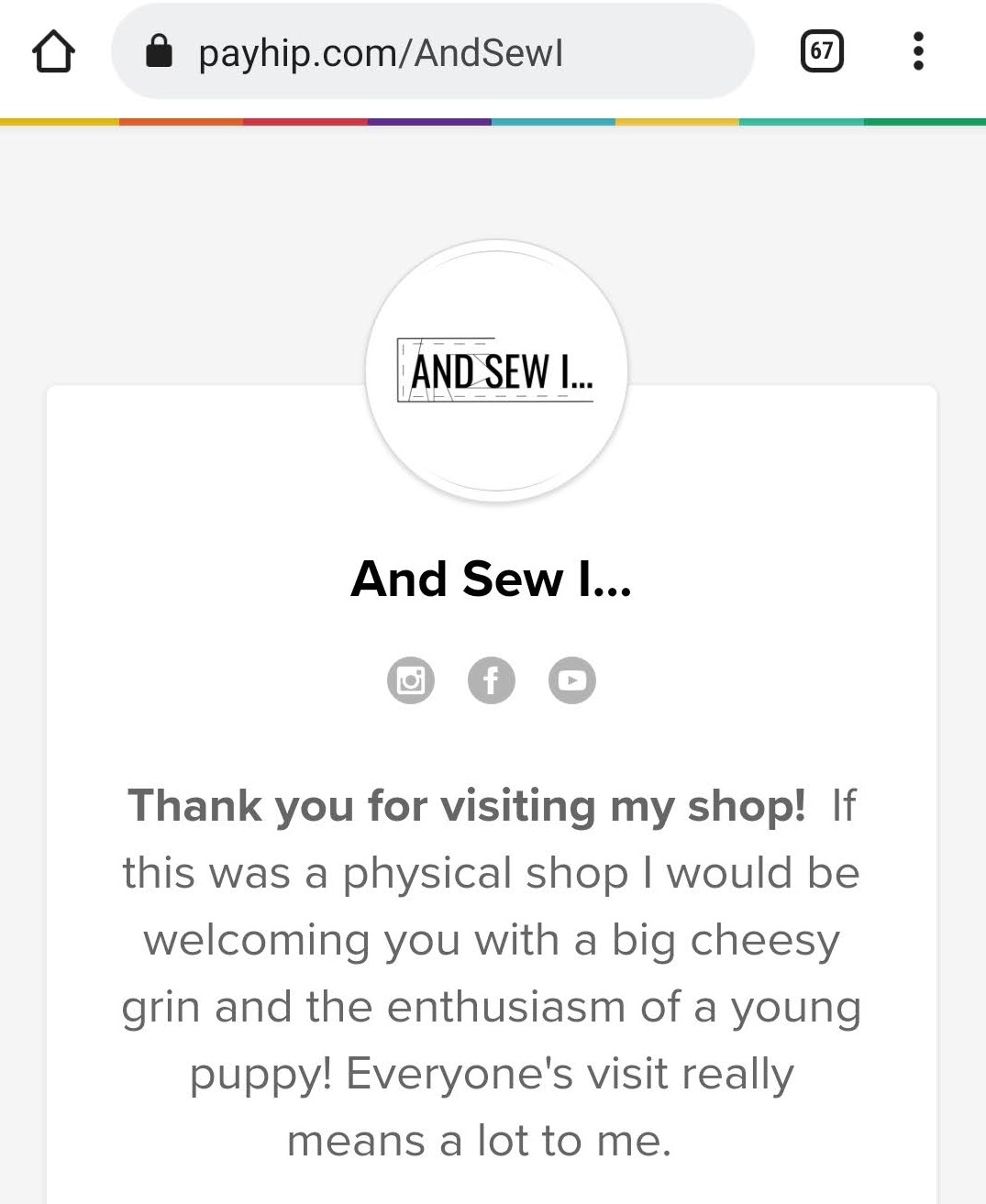Tap the browser home icon

(53, 52)
